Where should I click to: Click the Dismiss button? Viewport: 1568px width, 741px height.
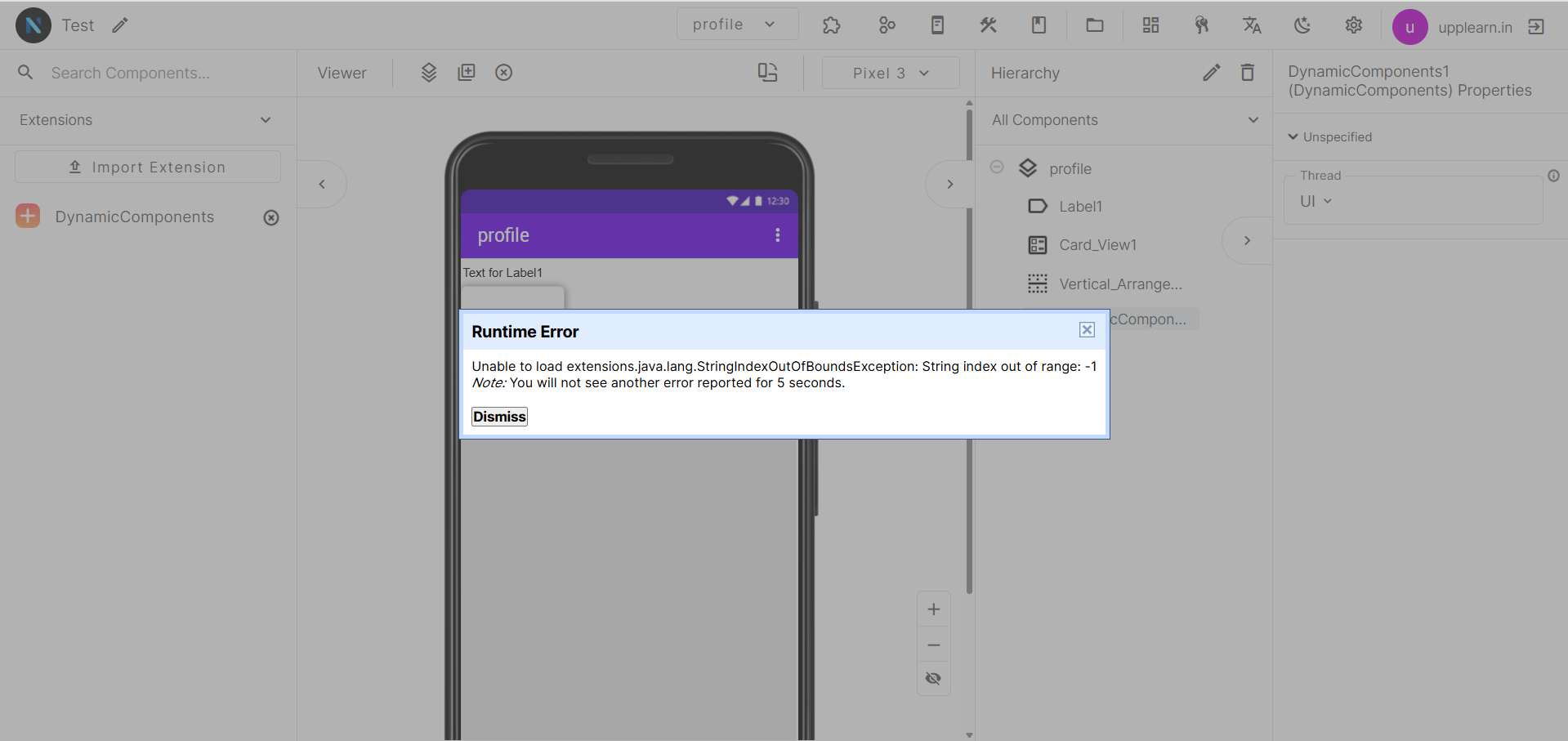(499, 417)
